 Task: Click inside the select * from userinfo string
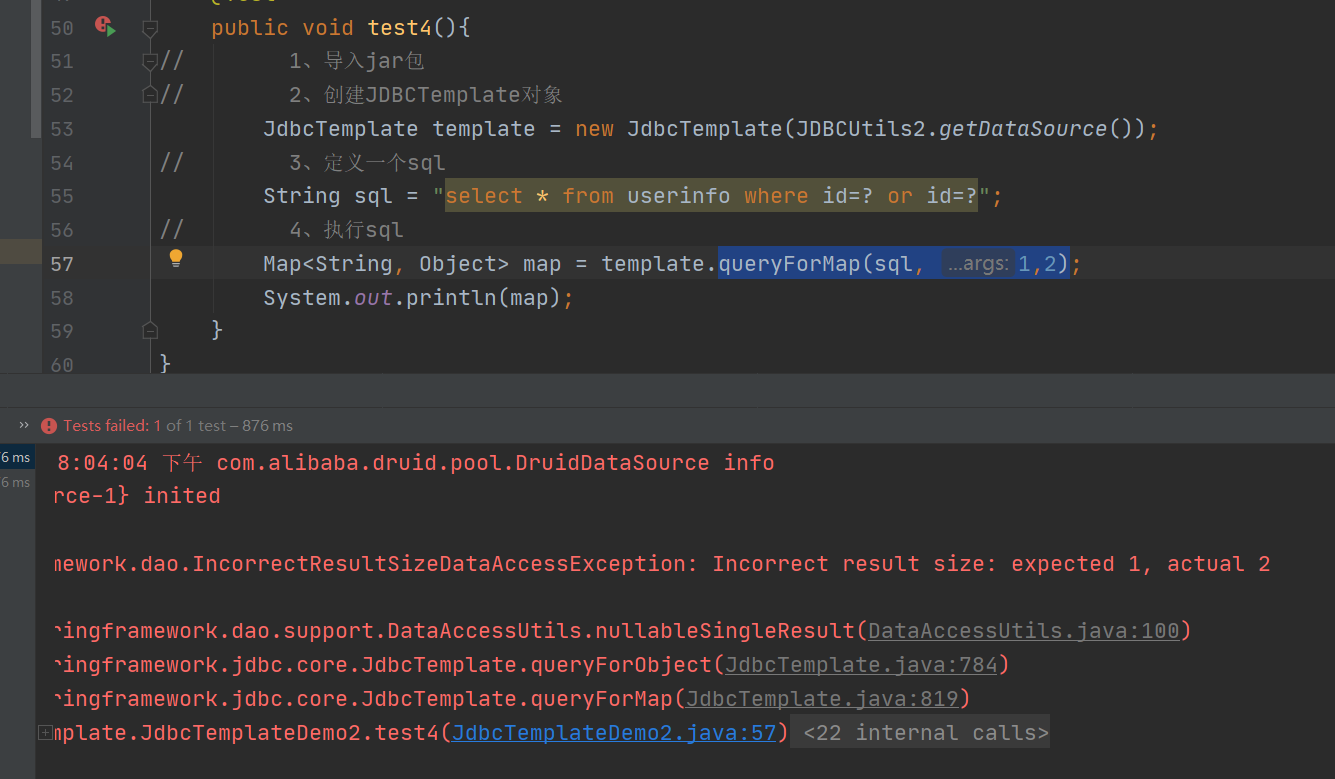[x=711, y=196]
